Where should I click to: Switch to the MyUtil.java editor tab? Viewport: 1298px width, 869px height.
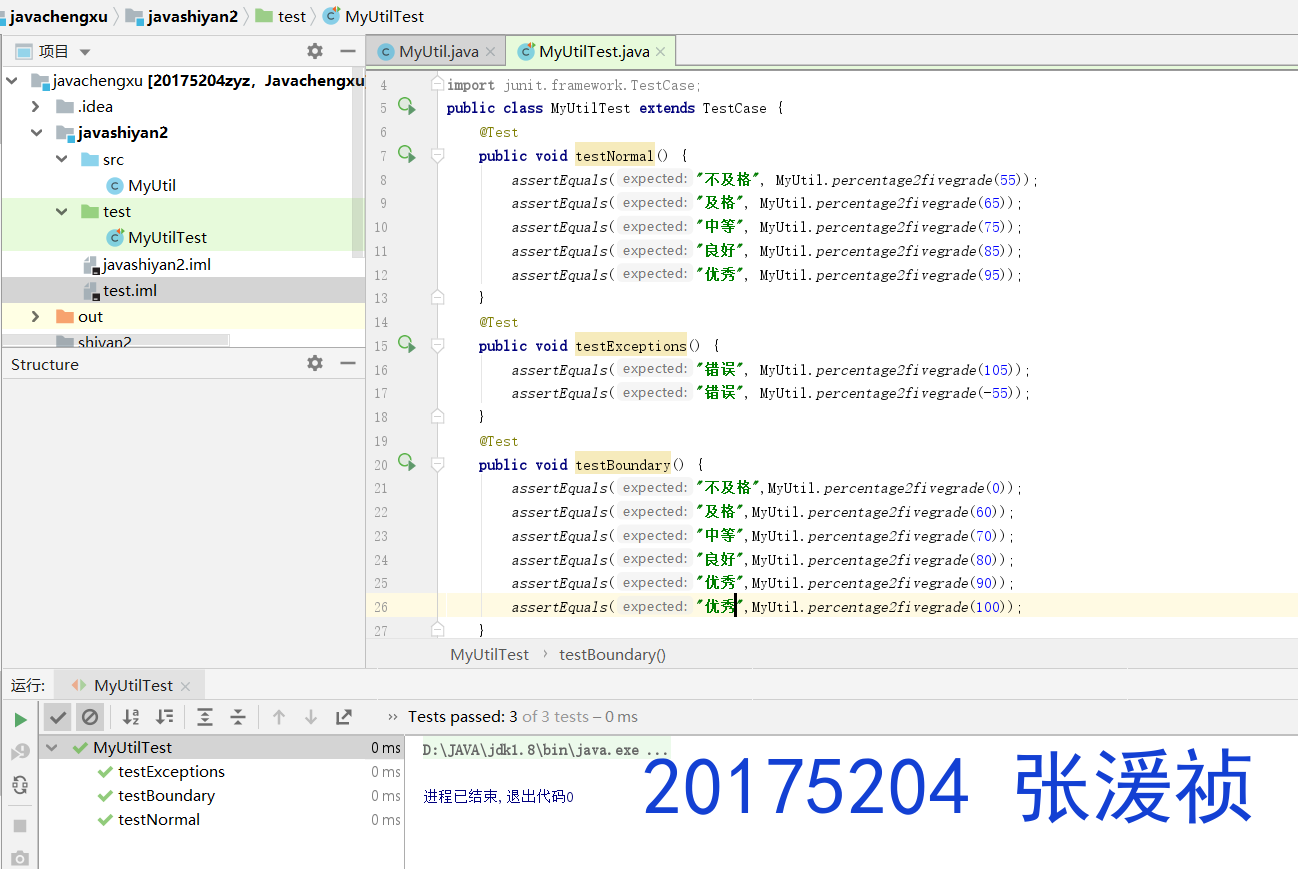coord(438,52)
